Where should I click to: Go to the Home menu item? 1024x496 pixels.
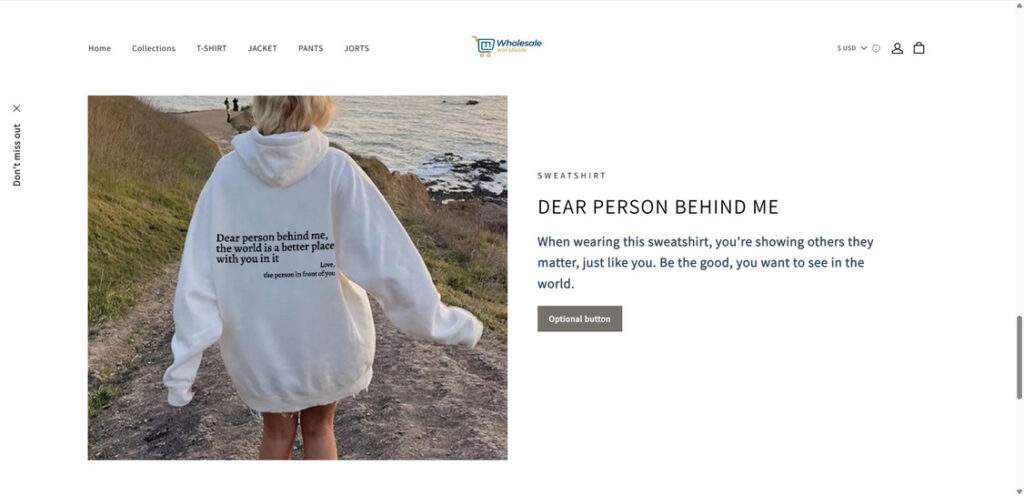pos(100,48)
